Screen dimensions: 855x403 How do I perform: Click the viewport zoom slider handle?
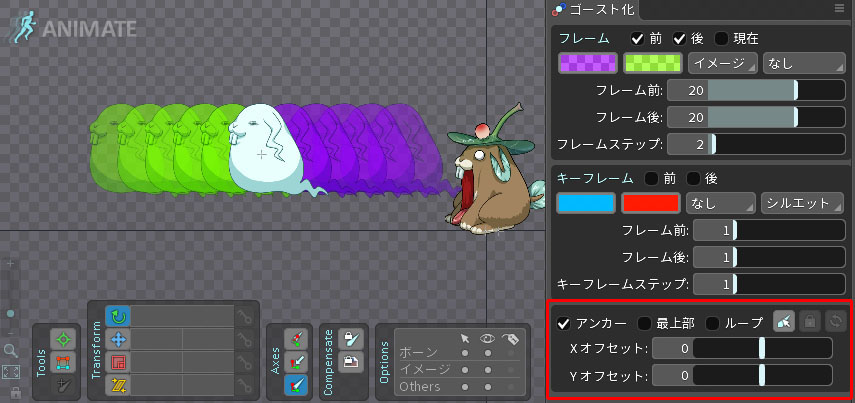click(x=10, y=314)
